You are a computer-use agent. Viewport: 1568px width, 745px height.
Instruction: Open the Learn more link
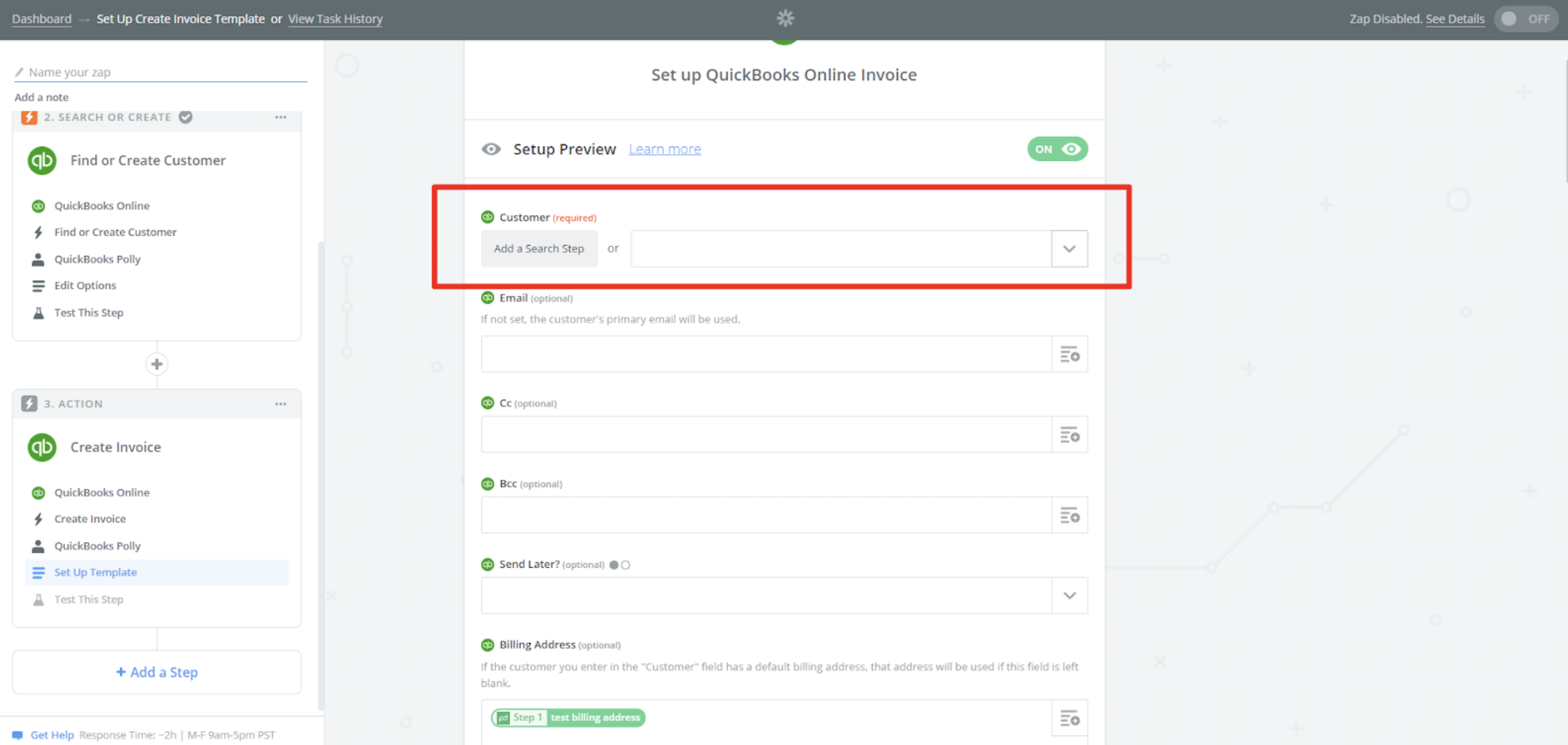(x=665, y=149)
